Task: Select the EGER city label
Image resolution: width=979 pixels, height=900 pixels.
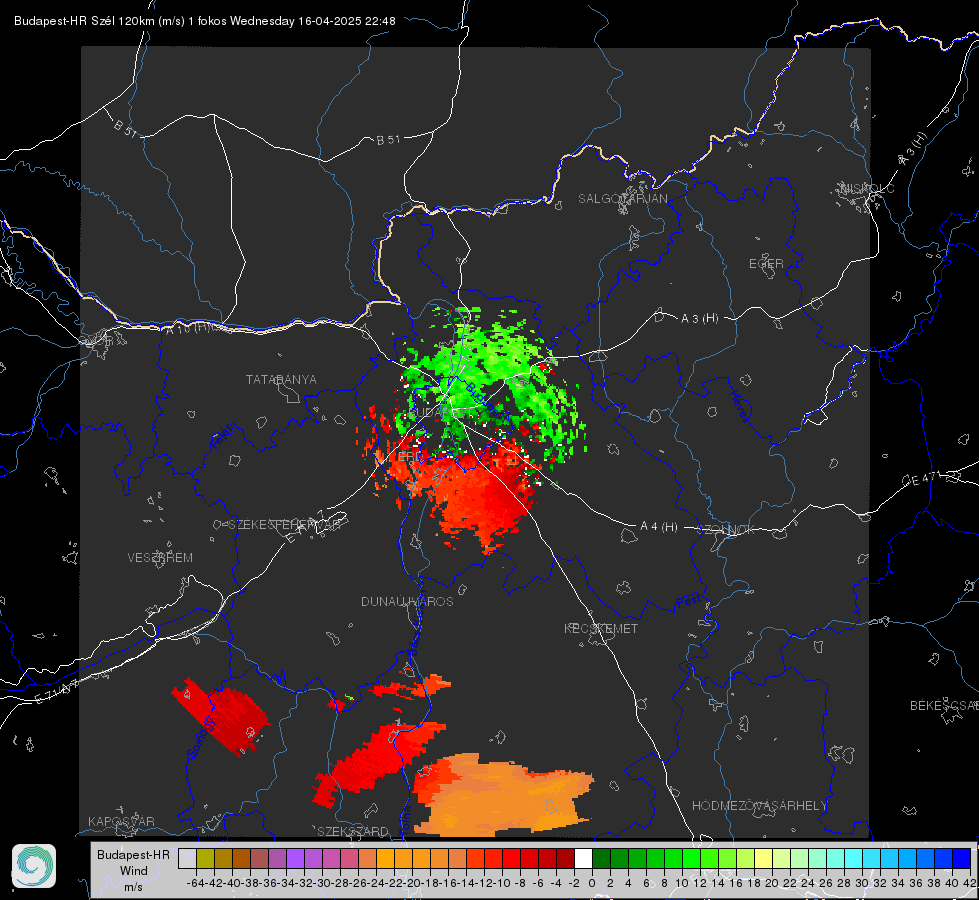Action: (766, 264)
